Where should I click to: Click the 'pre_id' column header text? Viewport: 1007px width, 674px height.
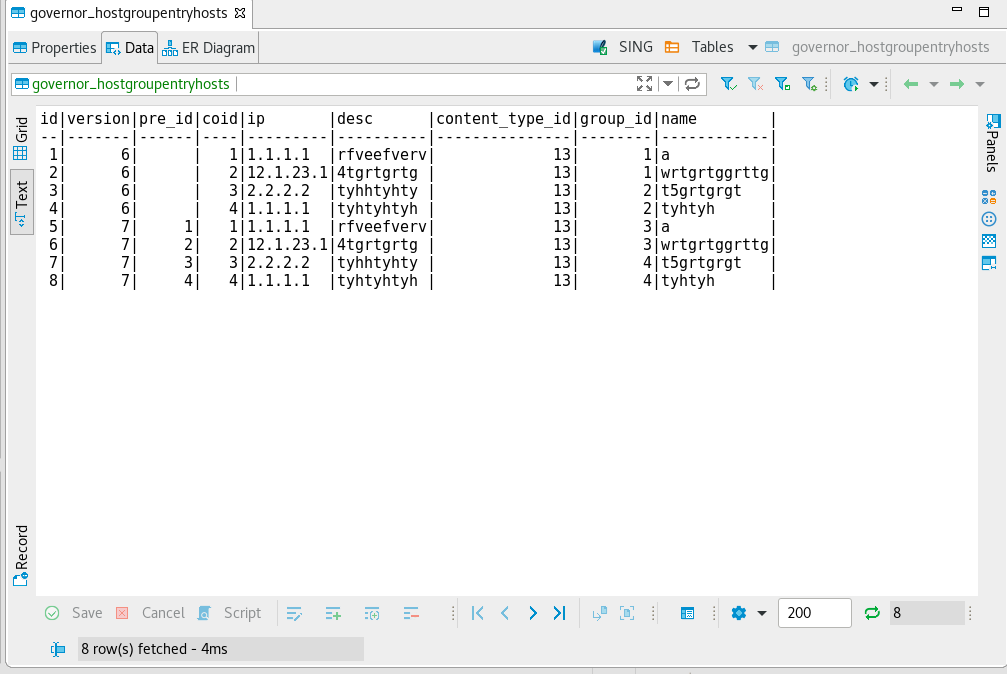click(x=166, y=119)
